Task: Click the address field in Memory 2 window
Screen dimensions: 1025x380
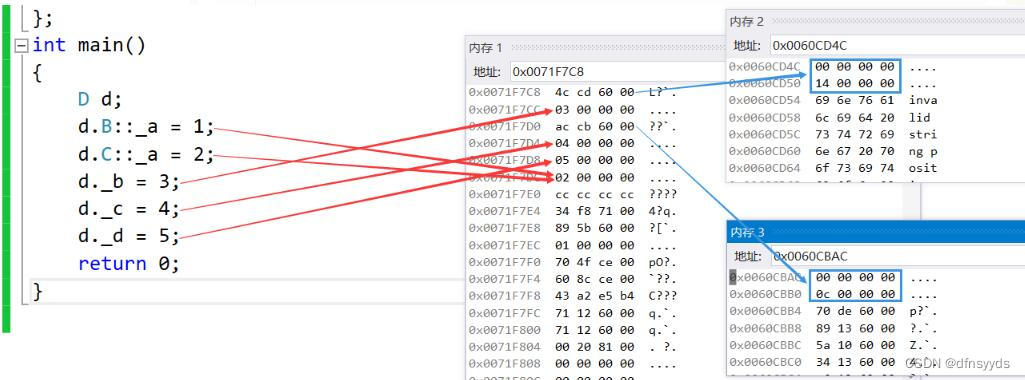Action: (897, 46)
